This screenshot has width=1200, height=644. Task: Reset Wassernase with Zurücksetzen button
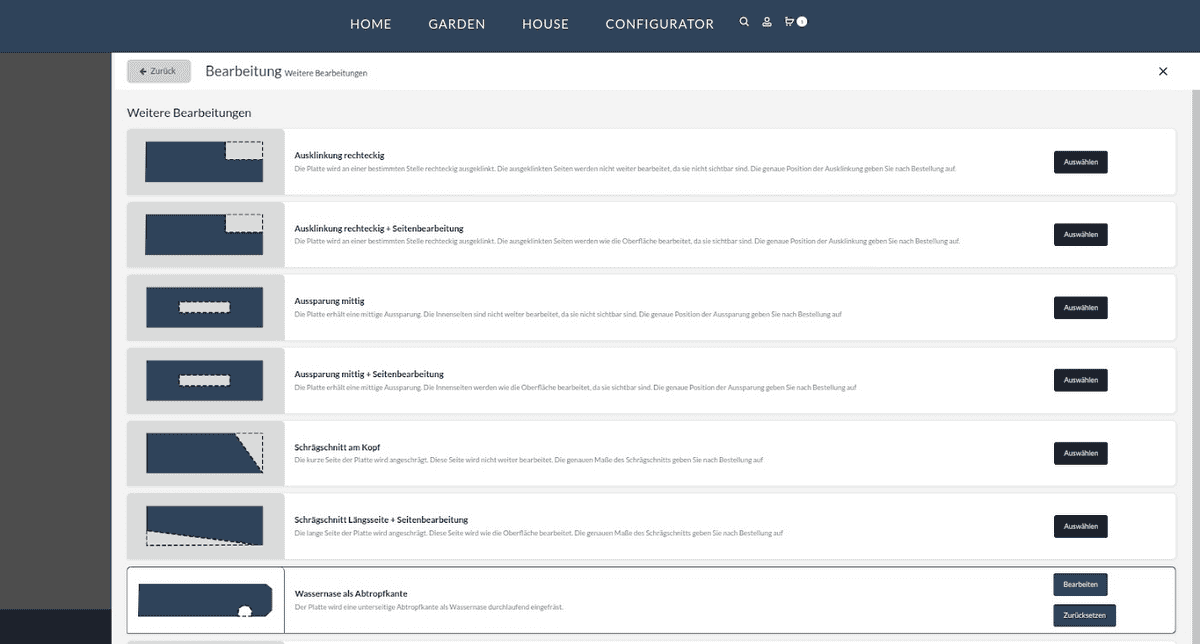click(x=1084, y=615)
